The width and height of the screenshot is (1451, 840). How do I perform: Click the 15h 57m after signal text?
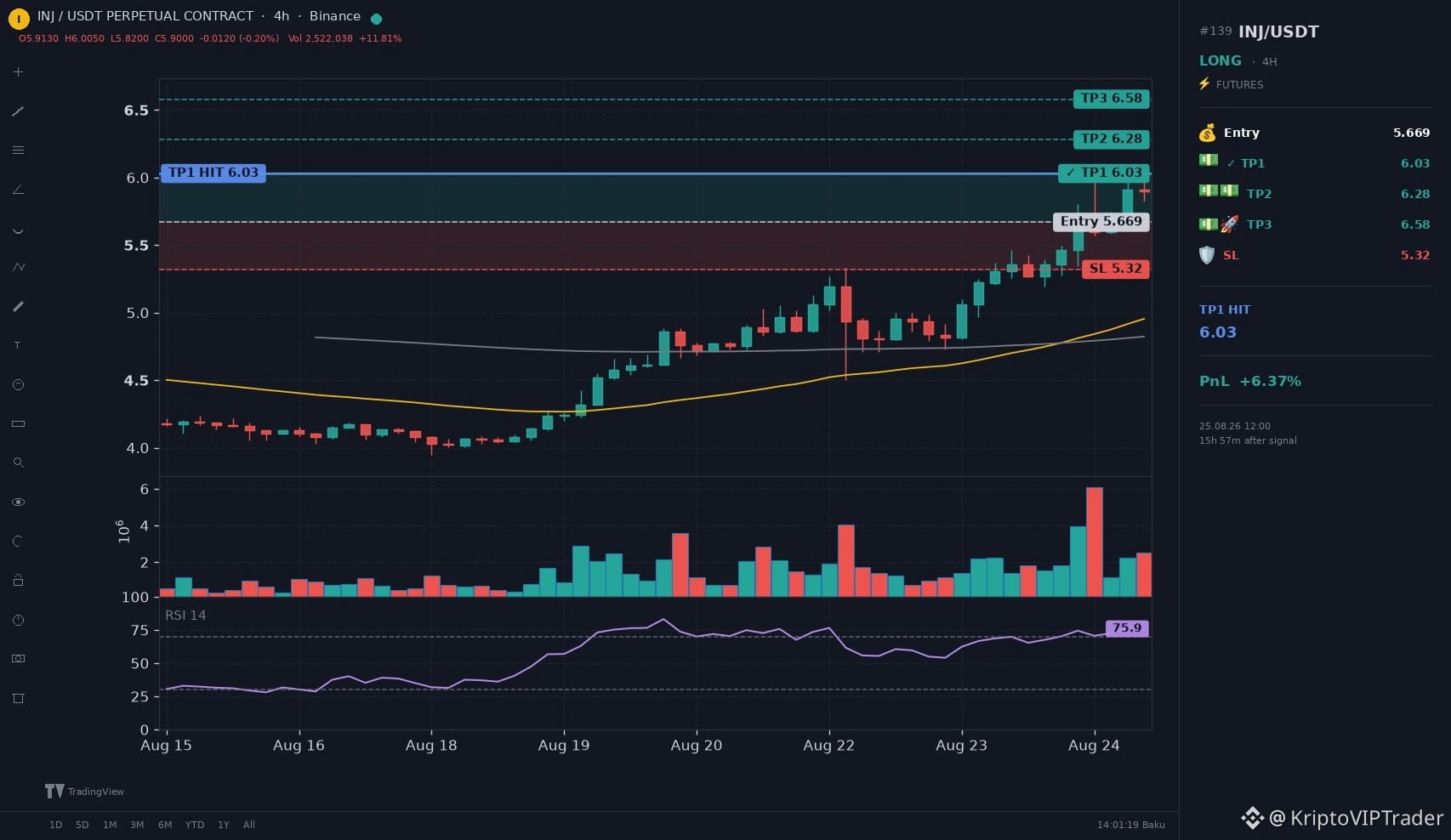1248,440
